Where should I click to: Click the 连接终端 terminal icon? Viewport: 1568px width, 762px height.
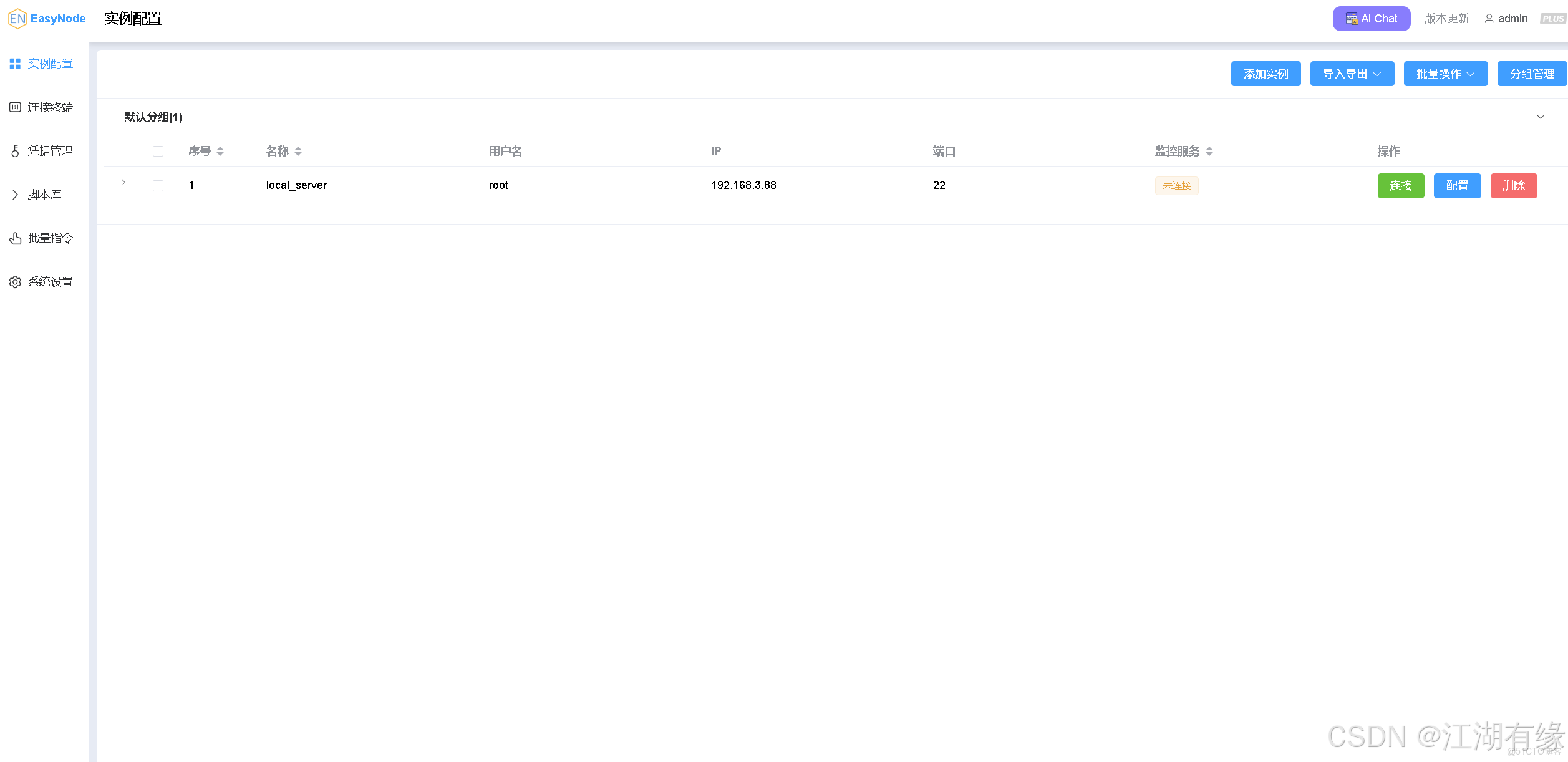15,107
